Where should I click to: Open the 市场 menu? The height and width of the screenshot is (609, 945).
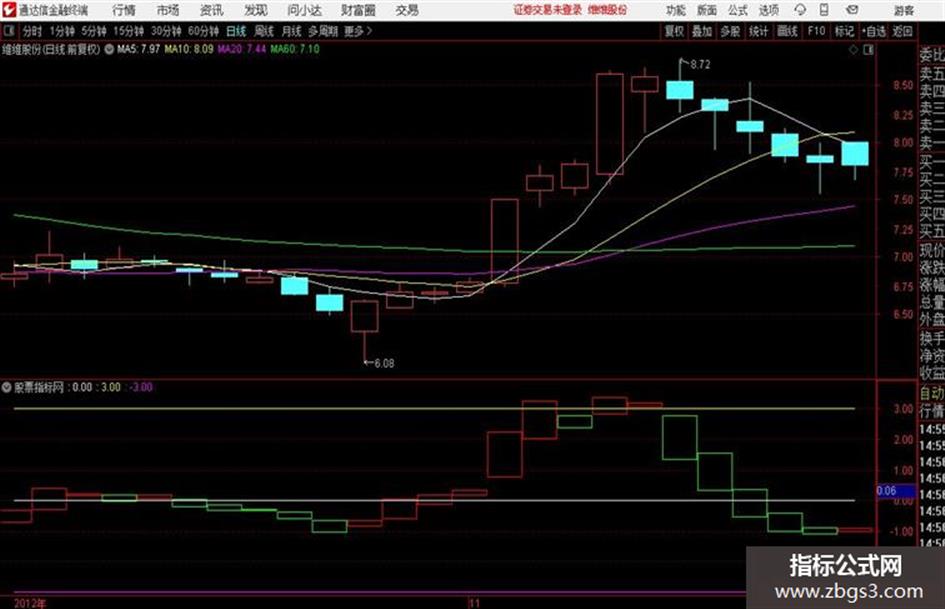tap(168, 10)
